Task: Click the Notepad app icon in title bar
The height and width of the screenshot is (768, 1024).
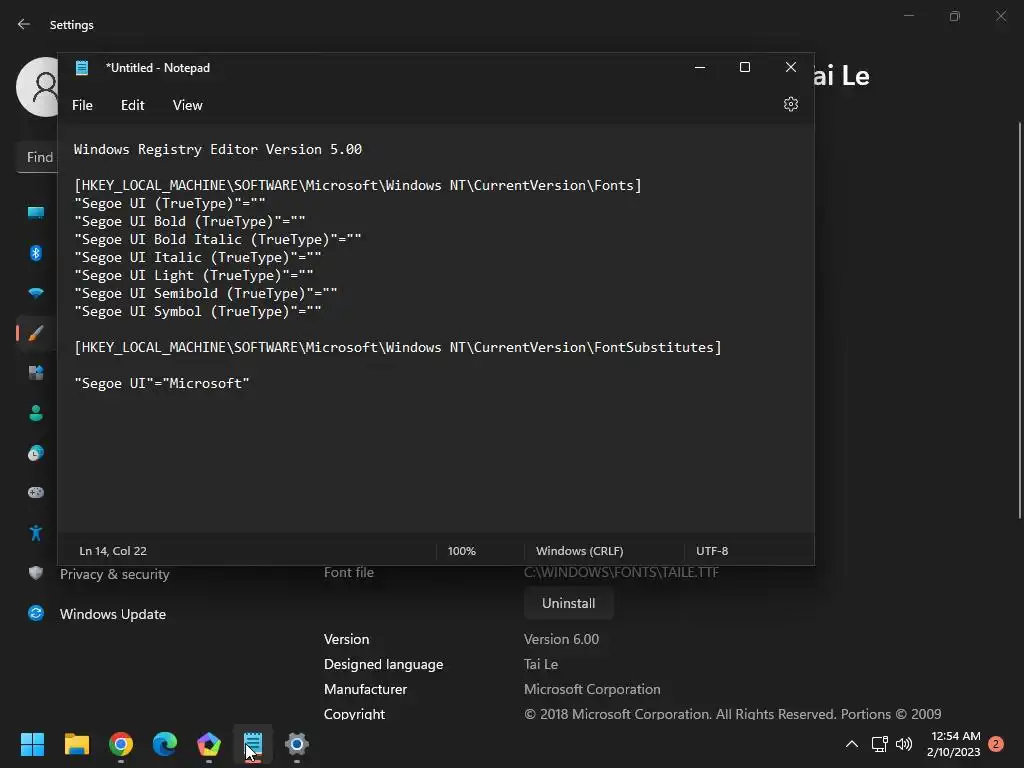Action: pyautogui.click(x=82, y=68)
